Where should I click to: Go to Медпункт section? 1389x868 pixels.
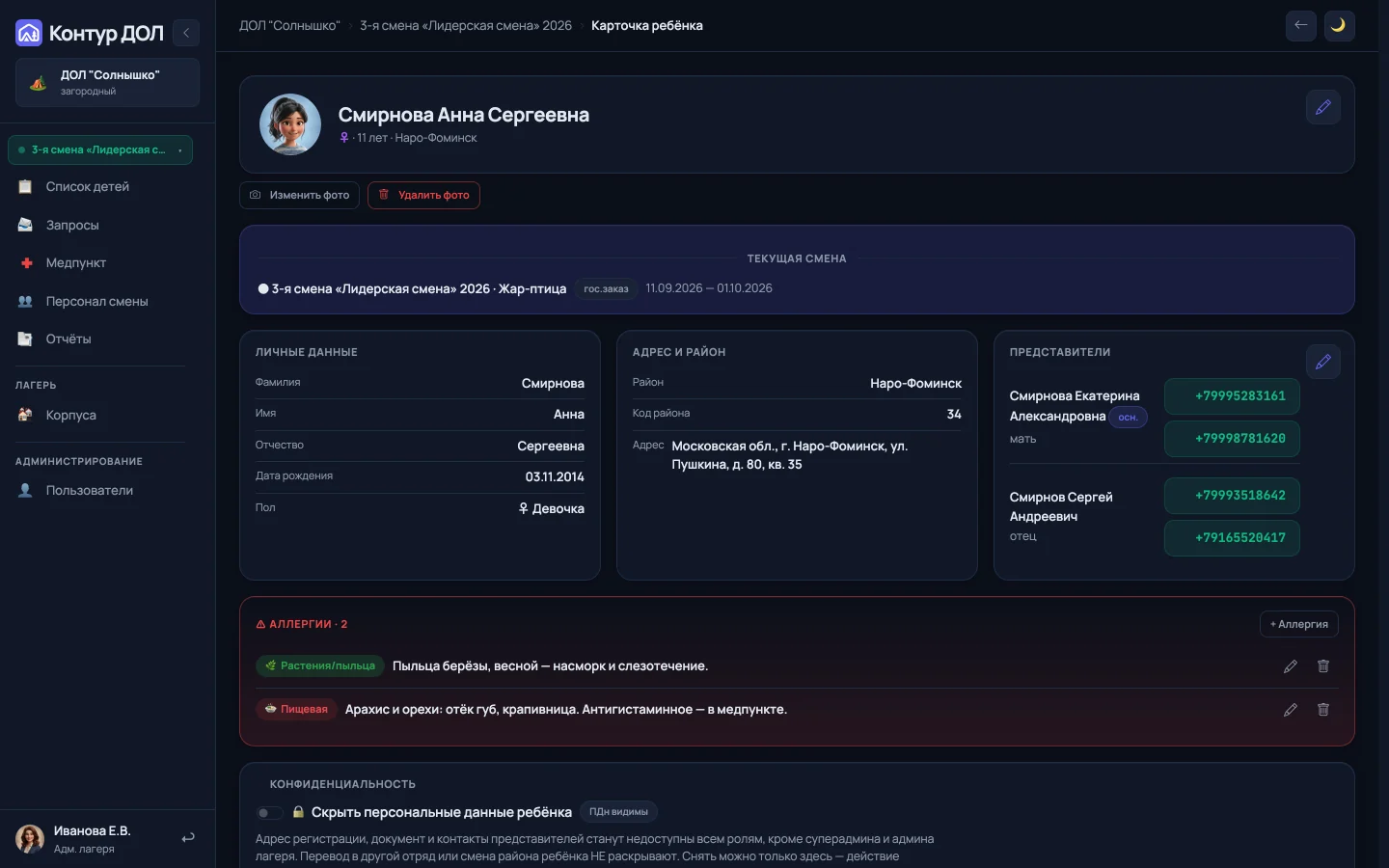[x=100, y=262]
